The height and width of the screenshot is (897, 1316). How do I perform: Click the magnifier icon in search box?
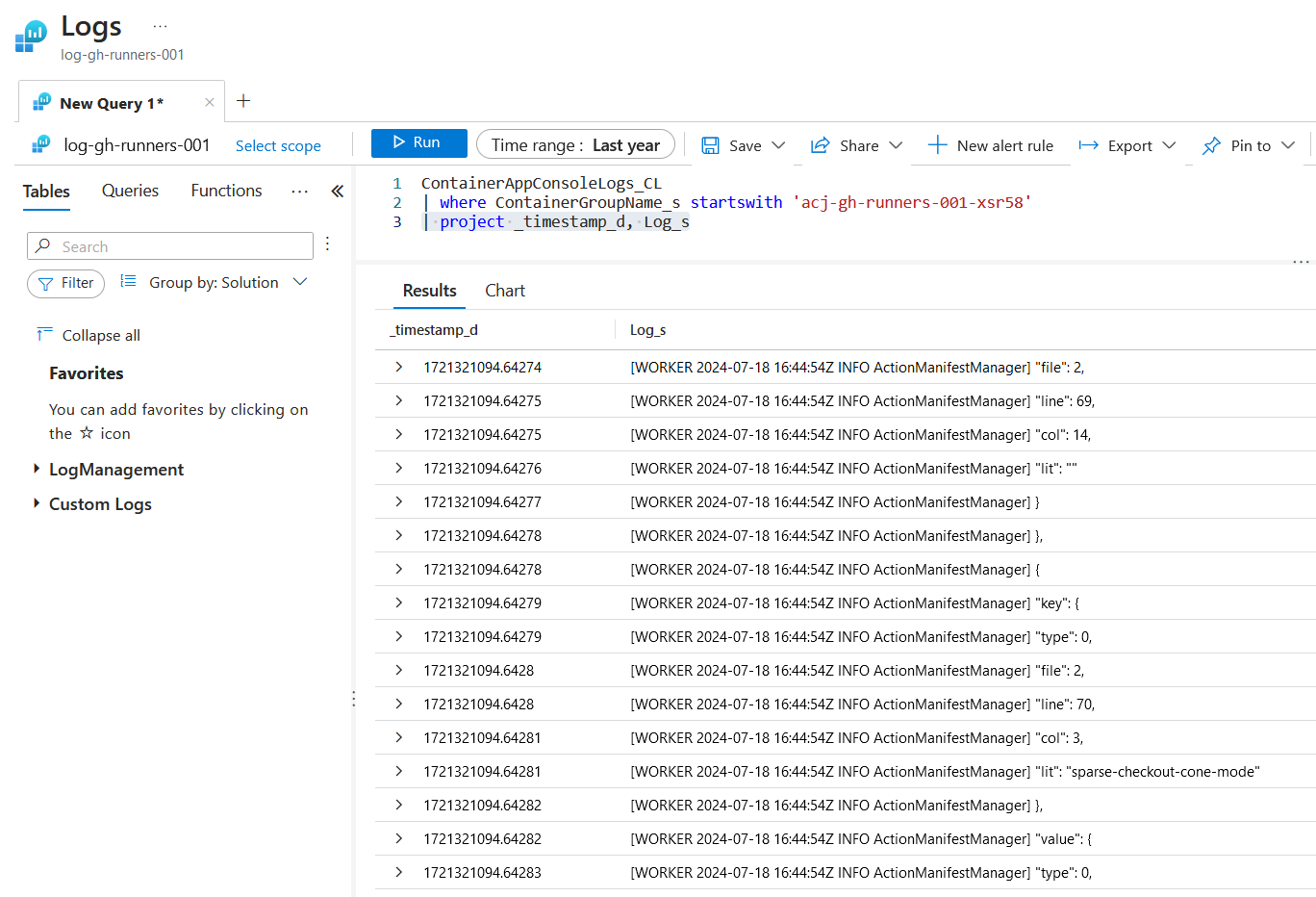click(42, 246)
